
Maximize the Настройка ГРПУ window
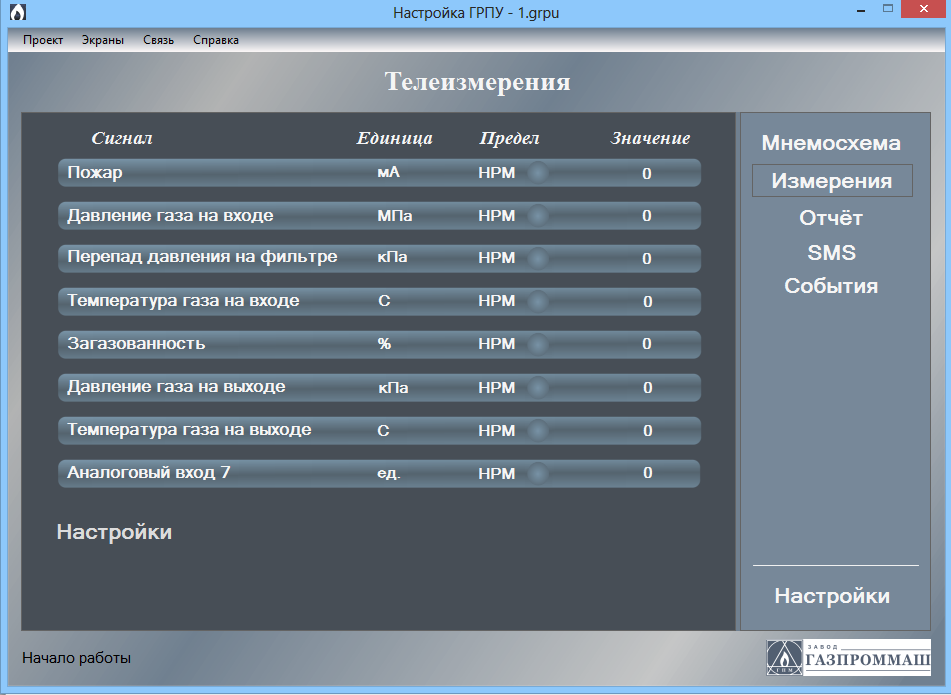click(888, 9)
